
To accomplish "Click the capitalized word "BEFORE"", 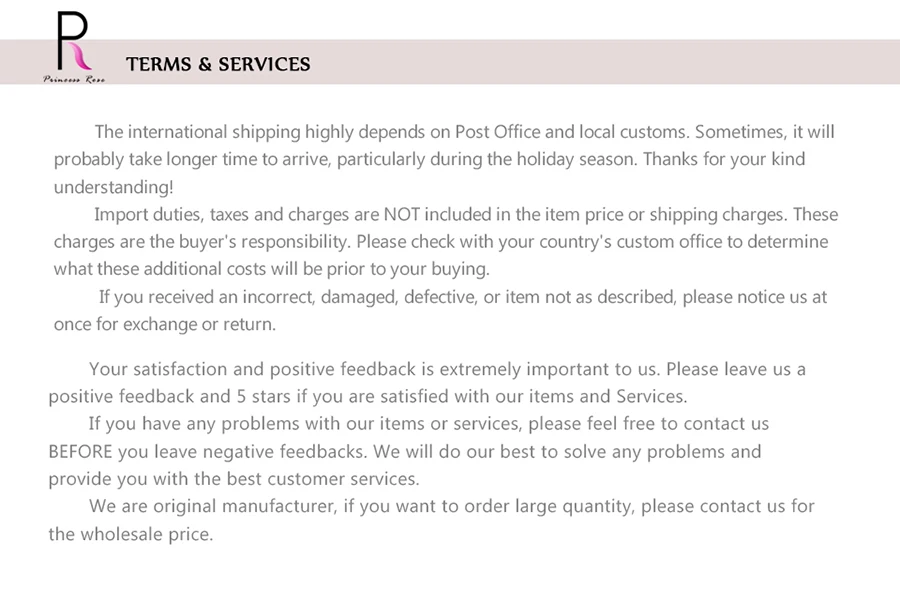I will click(80, 451).
